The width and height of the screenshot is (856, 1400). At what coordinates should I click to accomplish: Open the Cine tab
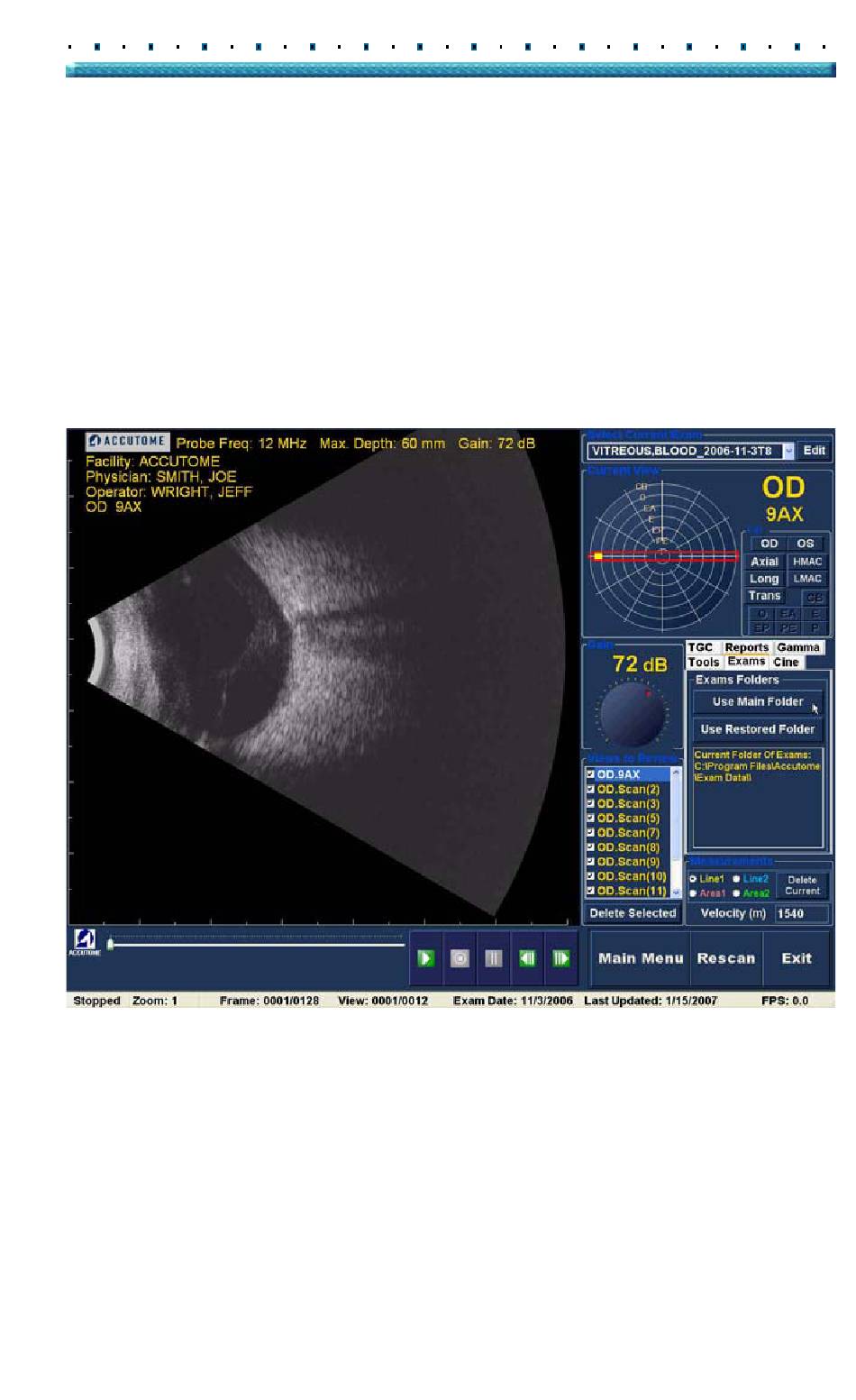pos(787,662)
